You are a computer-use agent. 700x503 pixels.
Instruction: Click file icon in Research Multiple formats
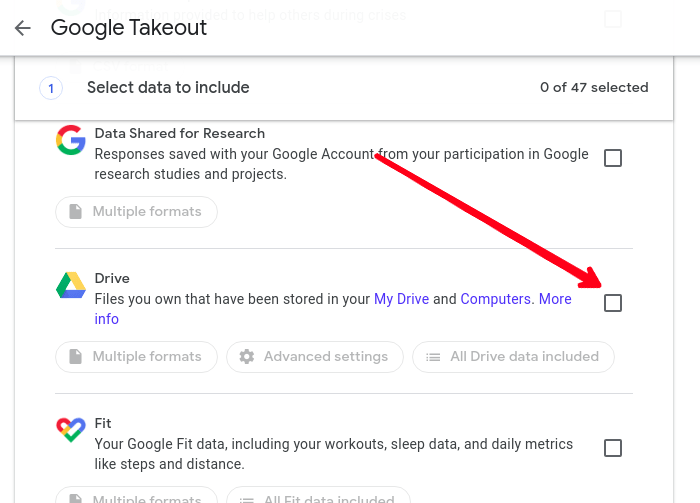pos(75,212)
